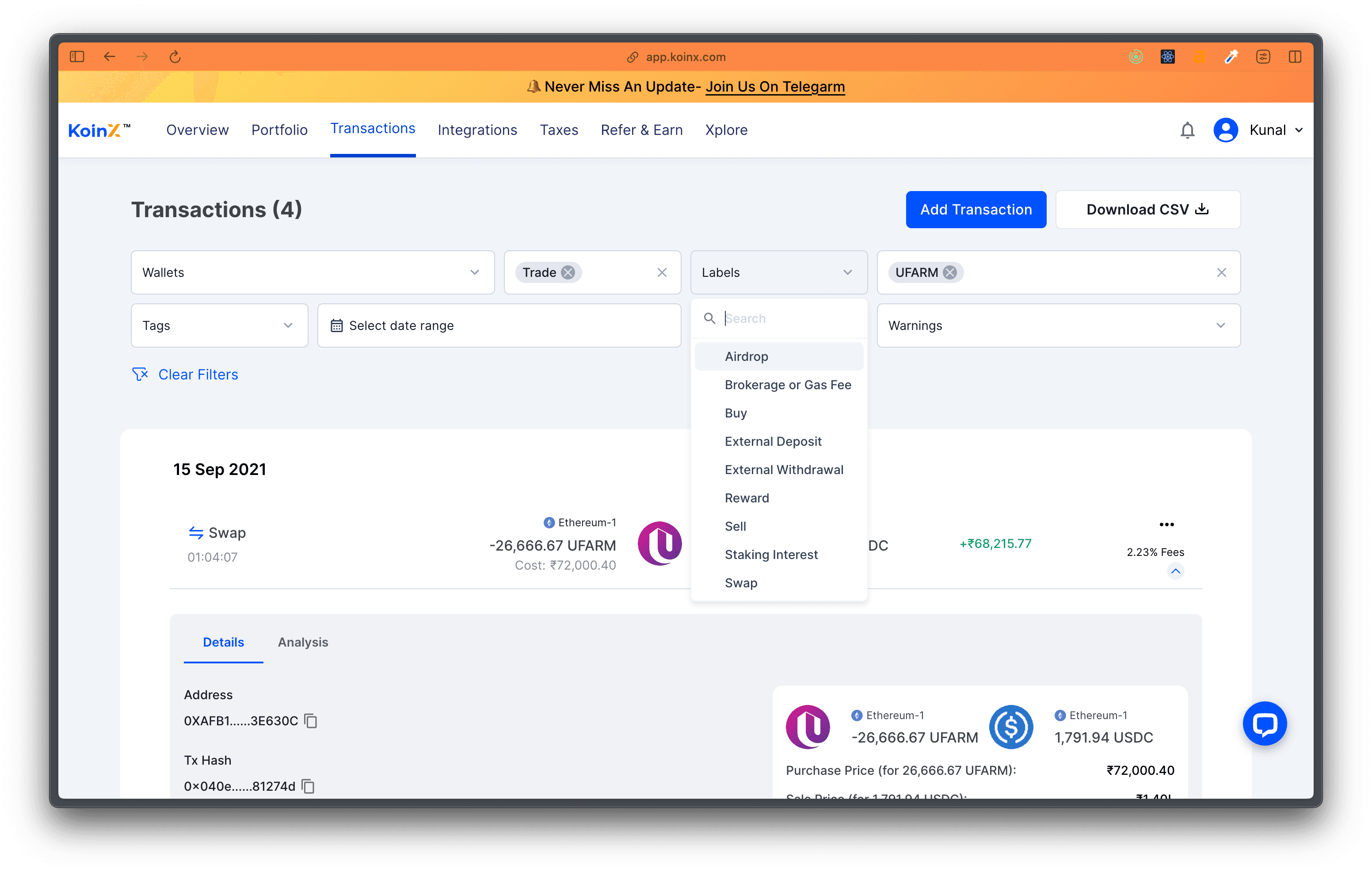Open the notifications bell
Screen dimensions: 1372x873
point(1187,130)
